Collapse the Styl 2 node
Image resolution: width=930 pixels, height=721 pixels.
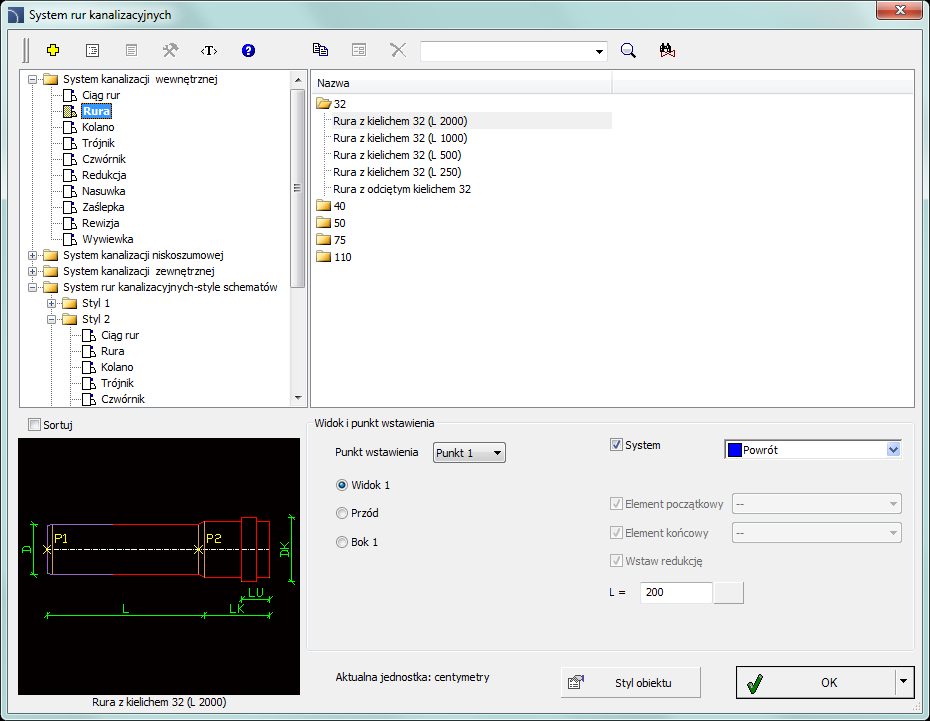52,319
